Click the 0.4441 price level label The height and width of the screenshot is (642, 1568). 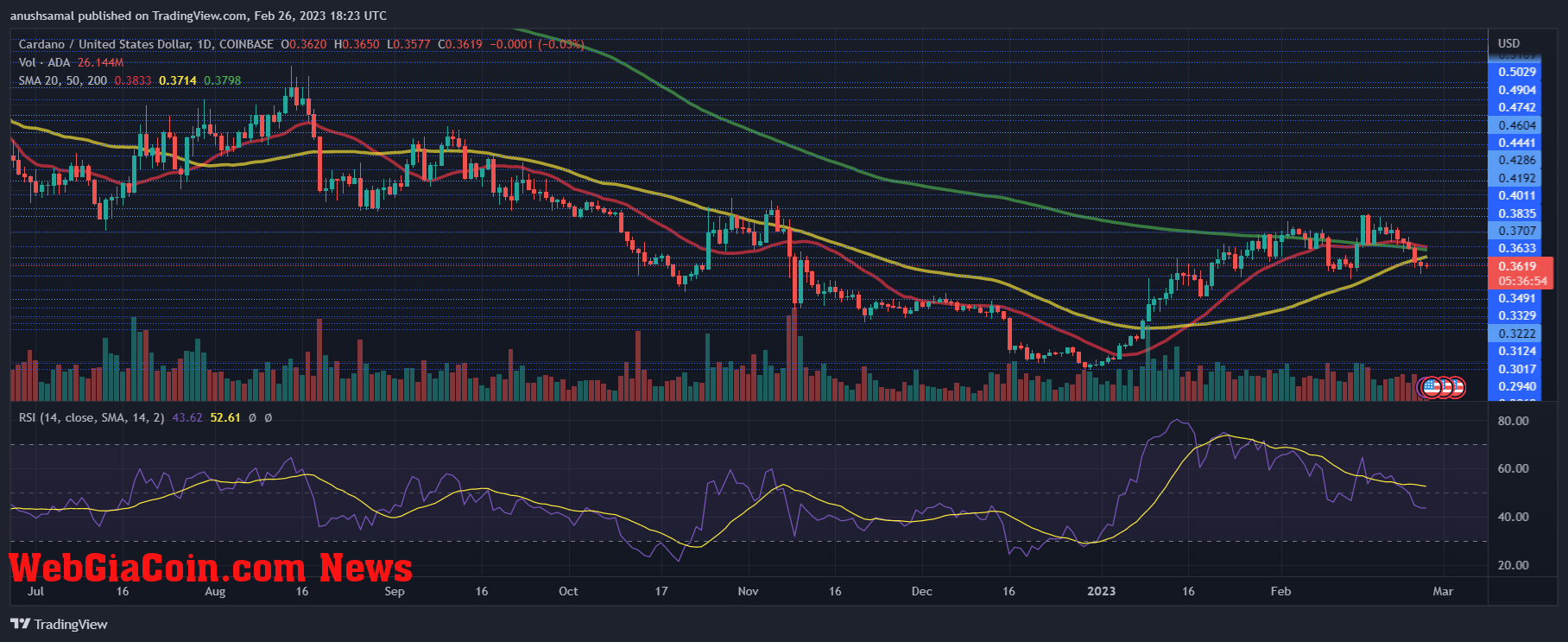(x=1517, y=143)
